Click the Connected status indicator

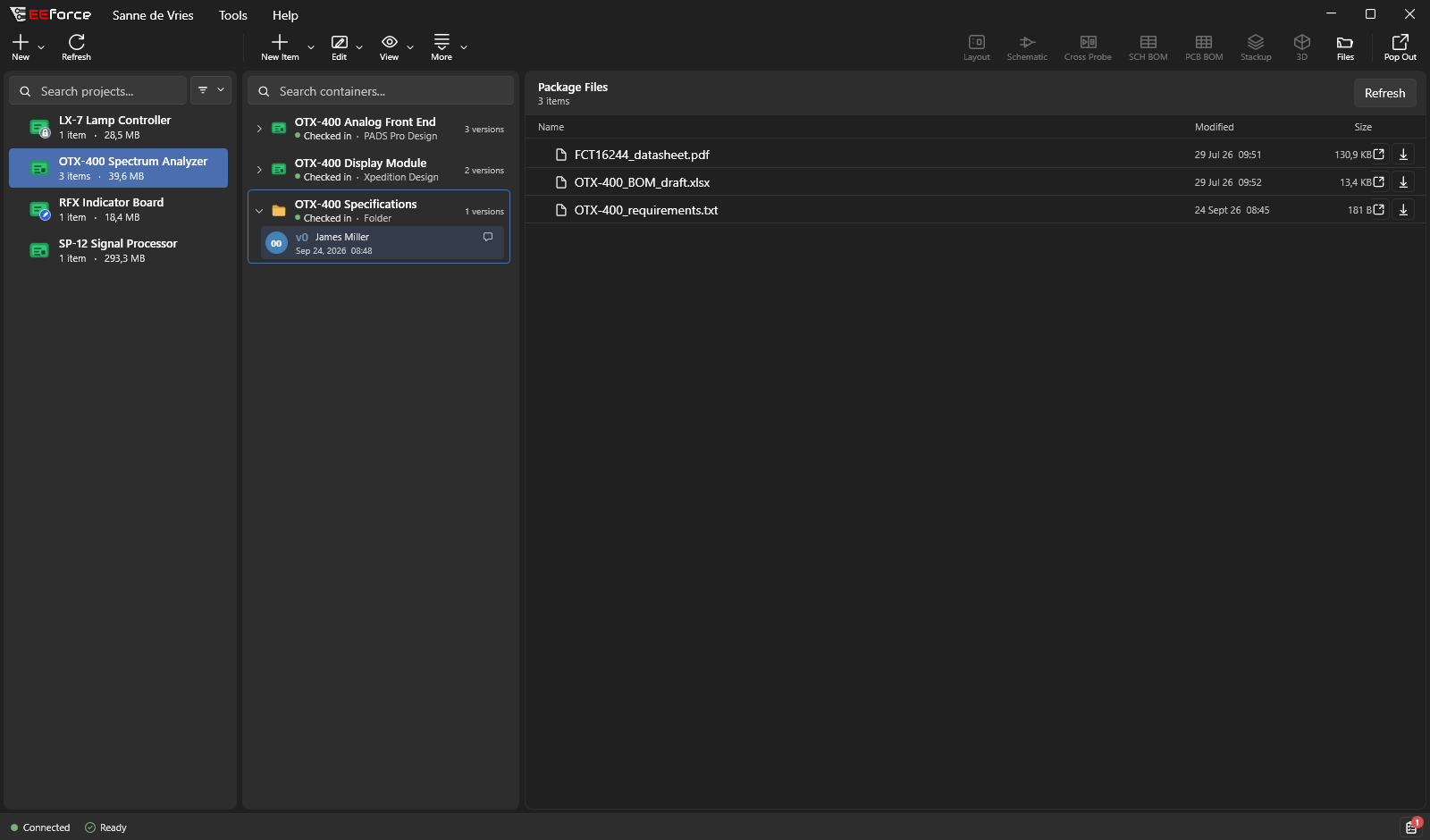pos(40,827)
